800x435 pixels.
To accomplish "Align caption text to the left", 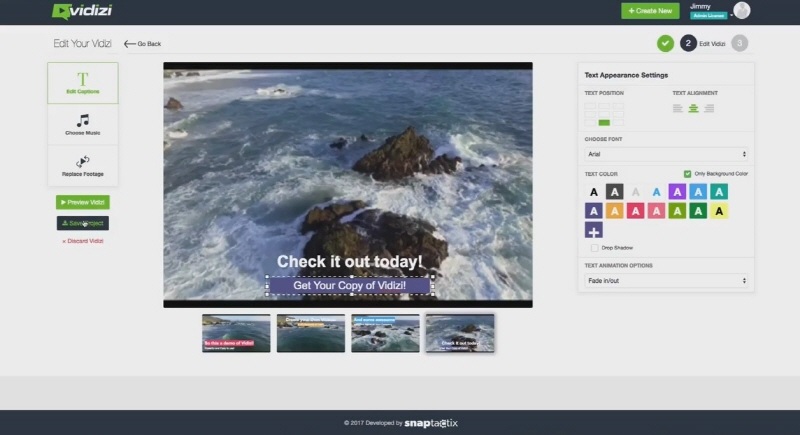I will (x=678, y=108).
